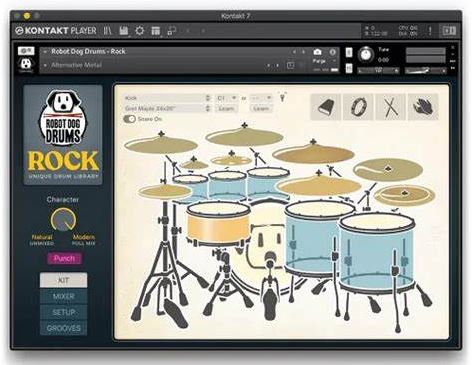Click the middle blue rack tom

pyautogui.click(x=227, y=185)
